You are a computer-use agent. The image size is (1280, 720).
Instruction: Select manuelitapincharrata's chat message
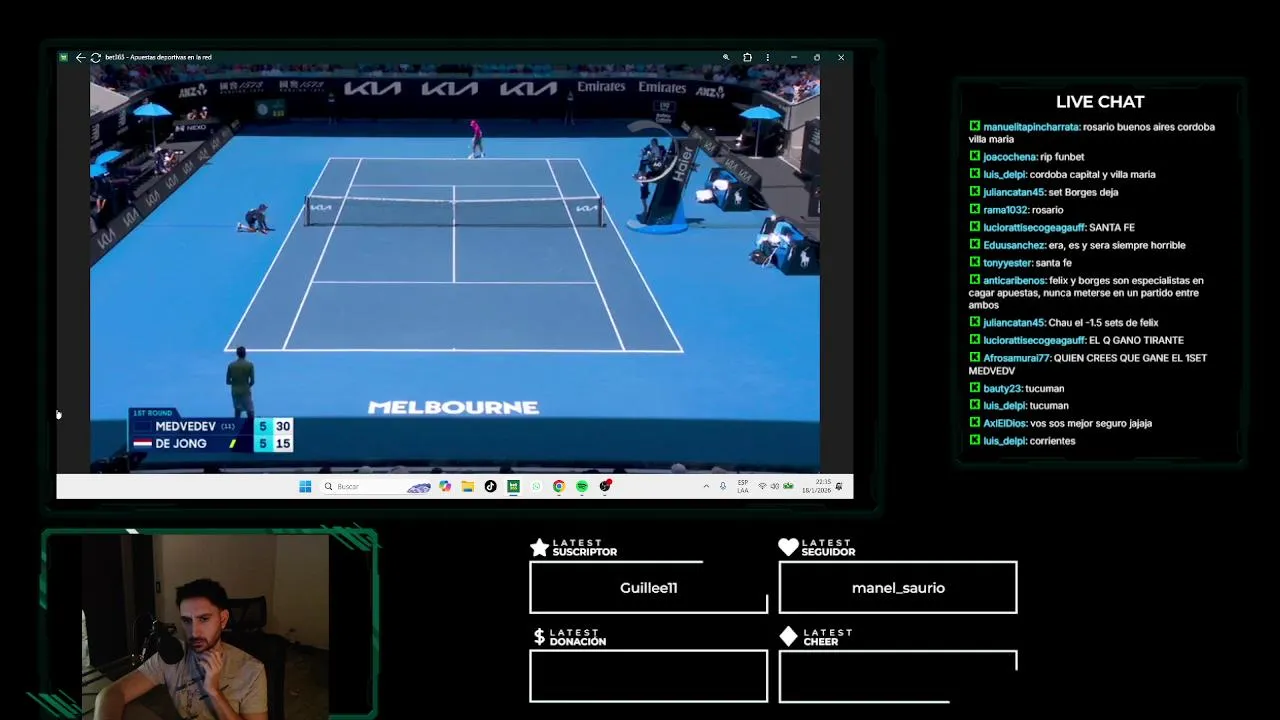click(1092, 133)
